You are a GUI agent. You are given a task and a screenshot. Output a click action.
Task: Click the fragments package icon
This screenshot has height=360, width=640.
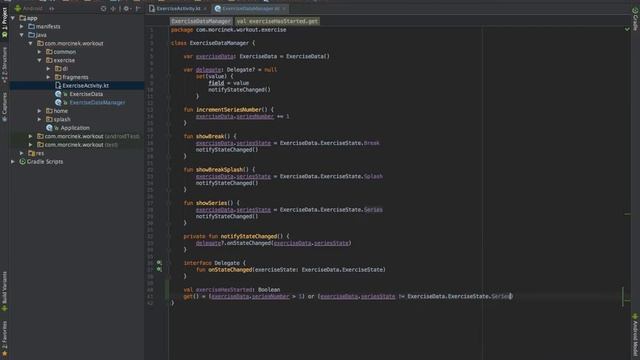pyautogui.click(x=58, y=77)
